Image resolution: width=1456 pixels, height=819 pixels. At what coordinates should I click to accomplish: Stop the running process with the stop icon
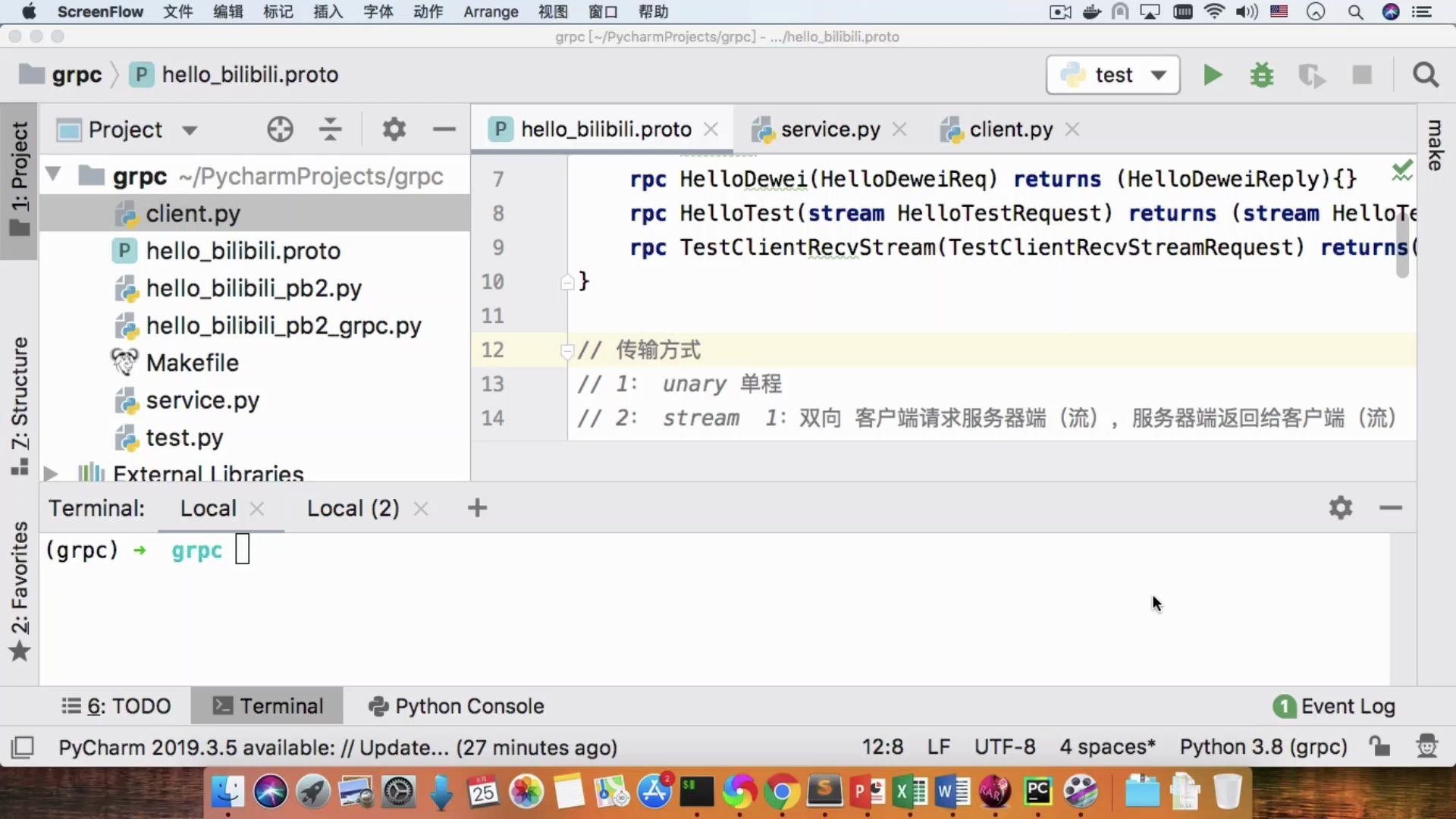pos(1361,75)
